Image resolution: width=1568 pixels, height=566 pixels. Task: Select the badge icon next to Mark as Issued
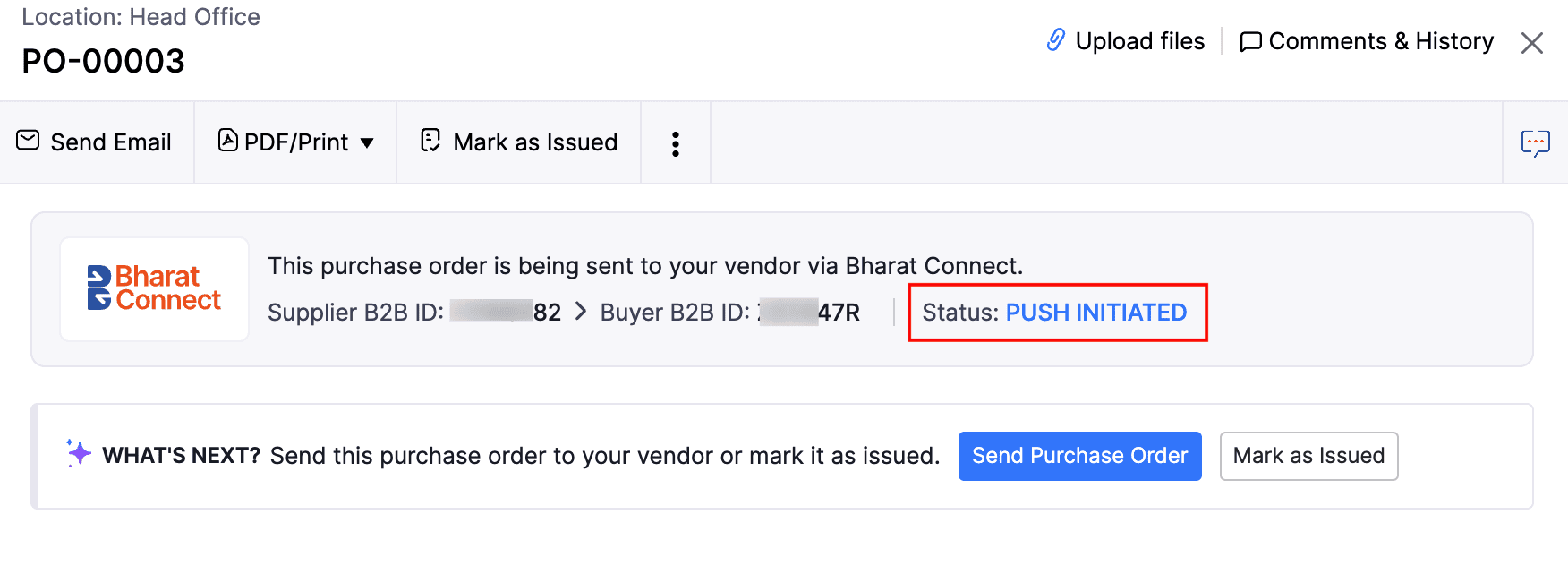tap(430, 141)
